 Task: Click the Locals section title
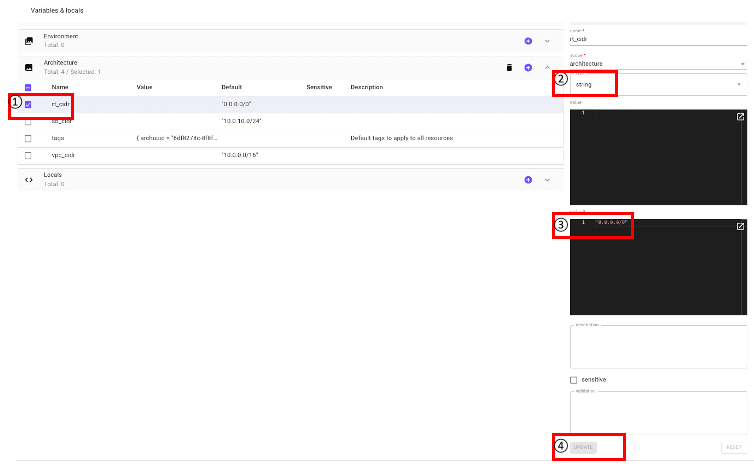click(52, 175)
